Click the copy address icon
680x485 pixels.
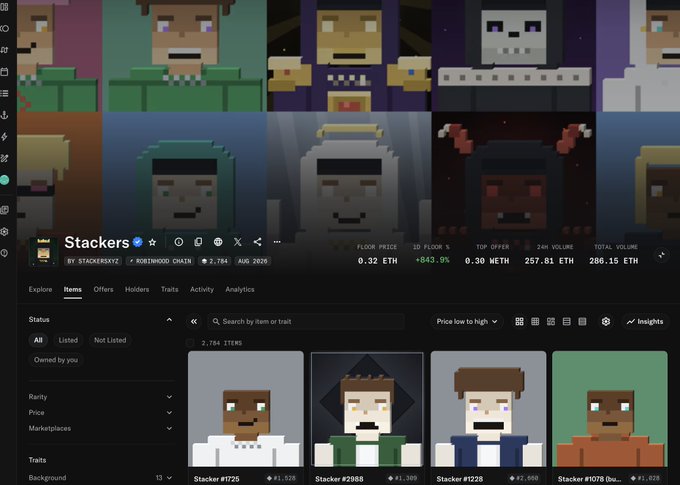(x=198, y=242)
